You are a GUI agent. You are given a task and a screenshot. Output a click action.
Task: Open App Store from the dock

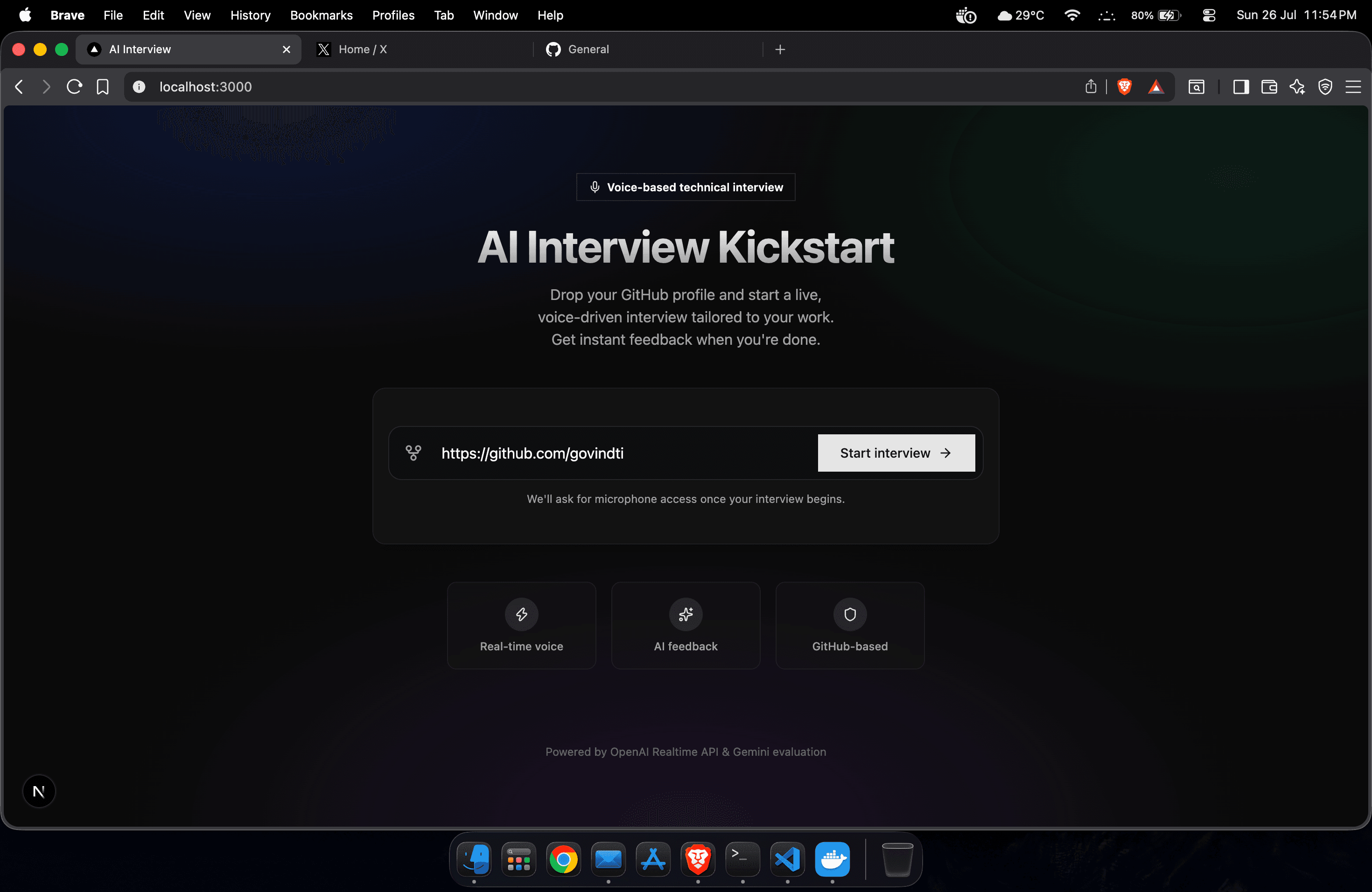pyautogui.click(x=653, y=859)
